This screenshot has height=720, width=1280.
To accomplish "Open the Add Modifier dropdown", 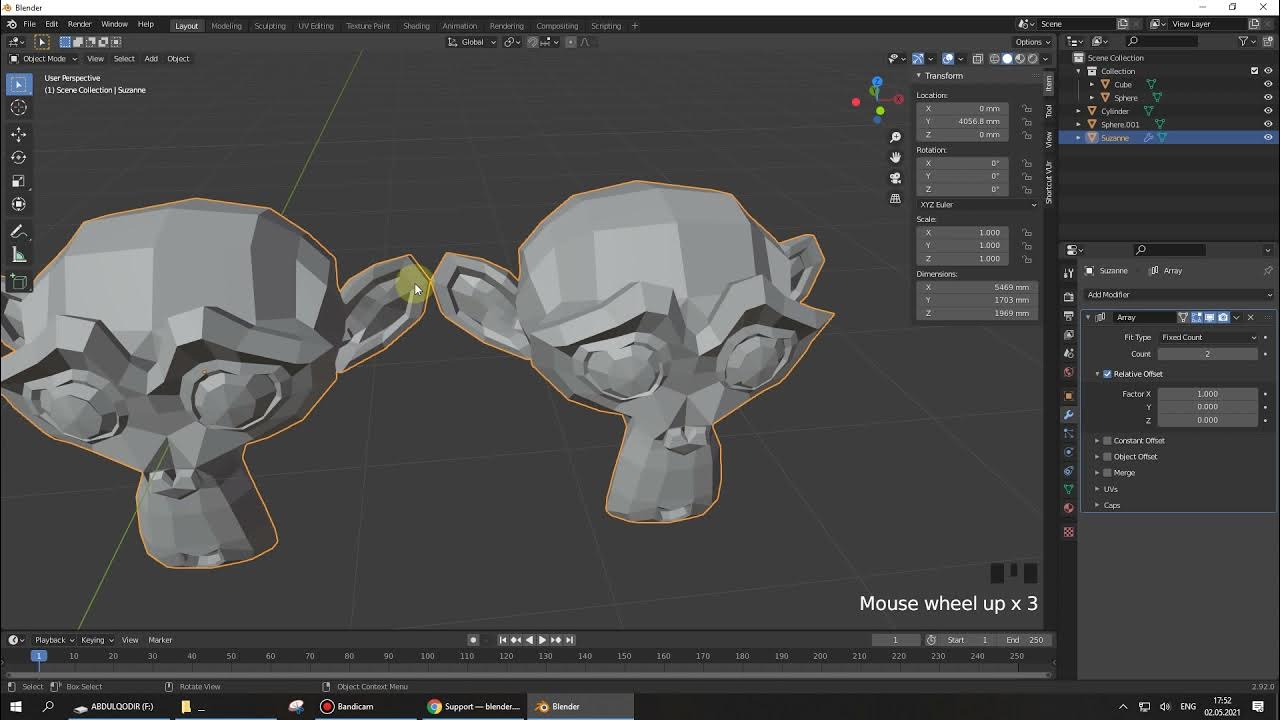I will pos(1178,295).
